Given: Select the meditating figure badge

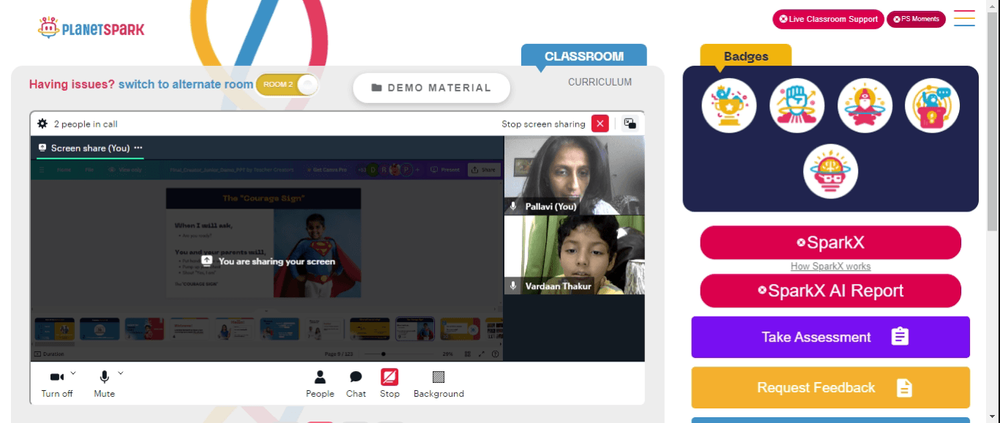Looking at the screenshot, I should [864, 105].
